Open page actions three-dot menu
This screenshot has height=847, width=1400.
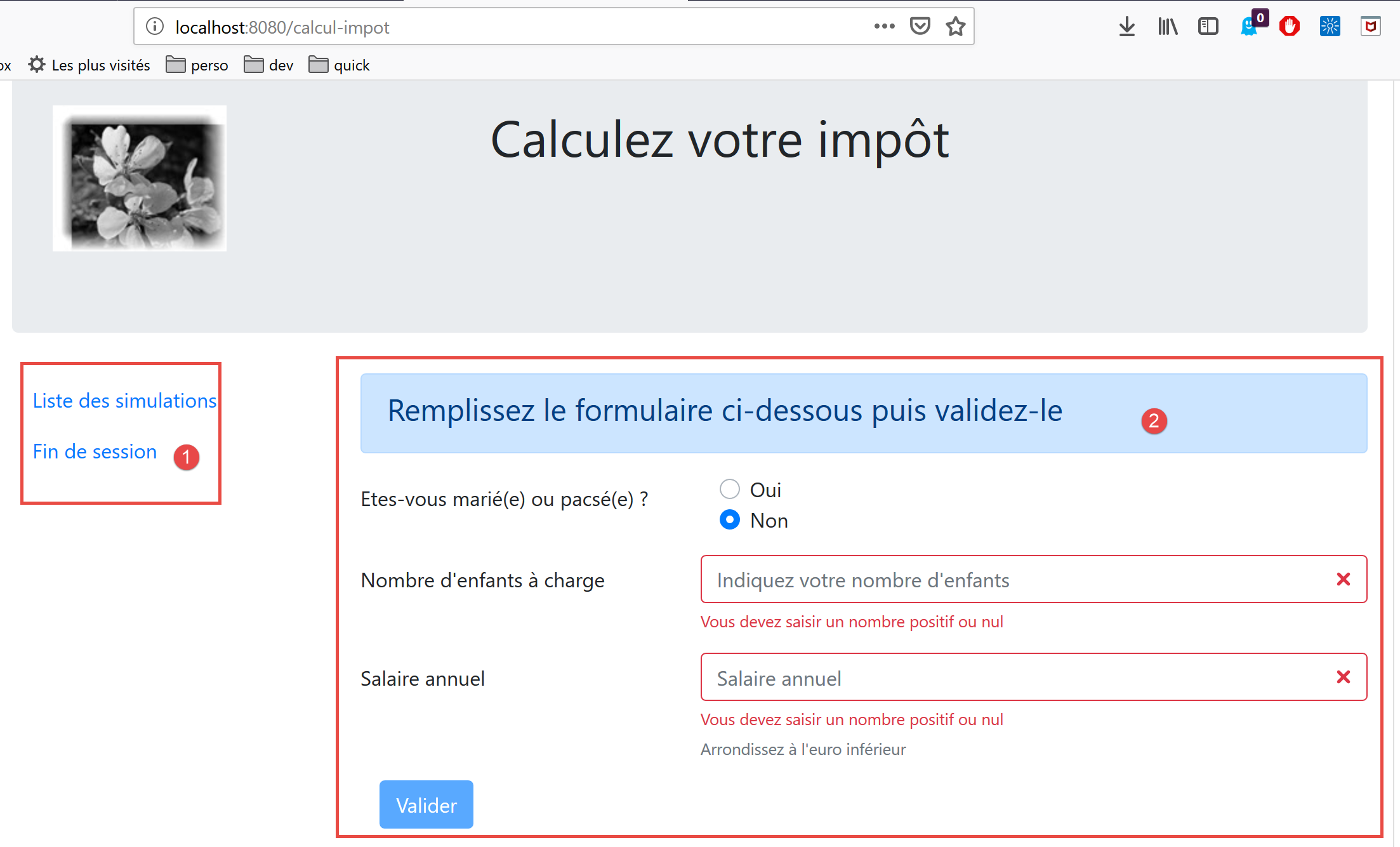pos(884,27)
